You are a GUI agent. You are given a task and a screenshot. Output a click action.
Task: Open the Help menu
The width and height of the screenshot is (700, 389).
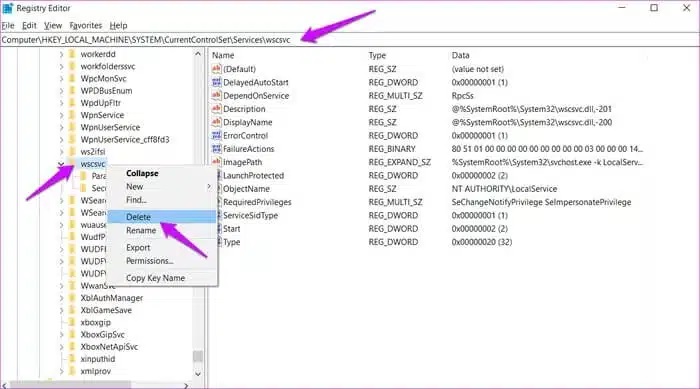coord(118,25)
